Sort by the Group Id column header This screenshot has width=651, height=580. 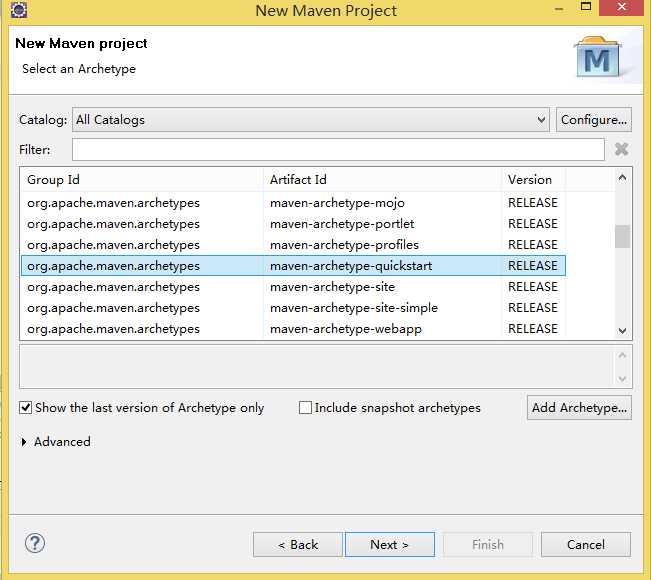click(x=142, y=180)
